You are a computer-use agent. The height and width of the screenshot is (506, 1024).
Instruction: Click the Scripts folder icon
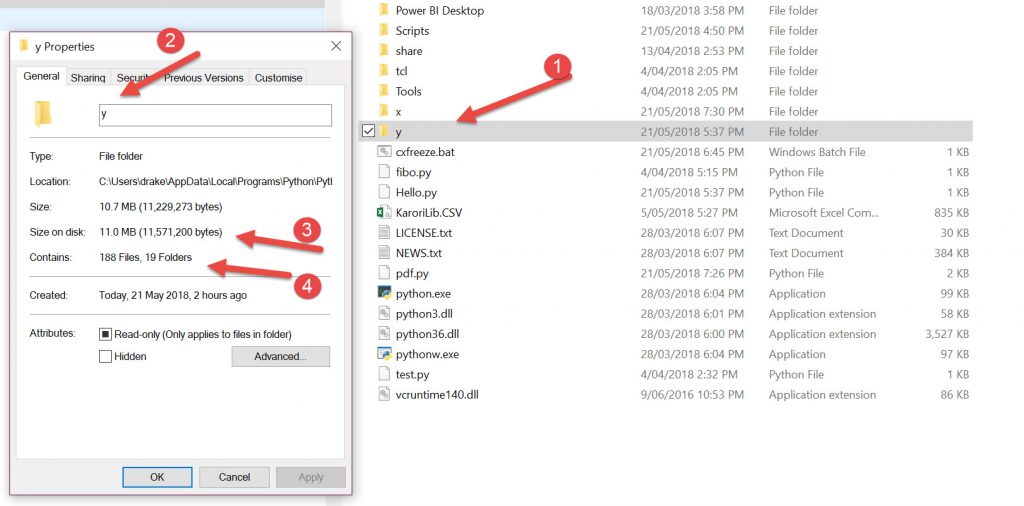pos(384,31)
